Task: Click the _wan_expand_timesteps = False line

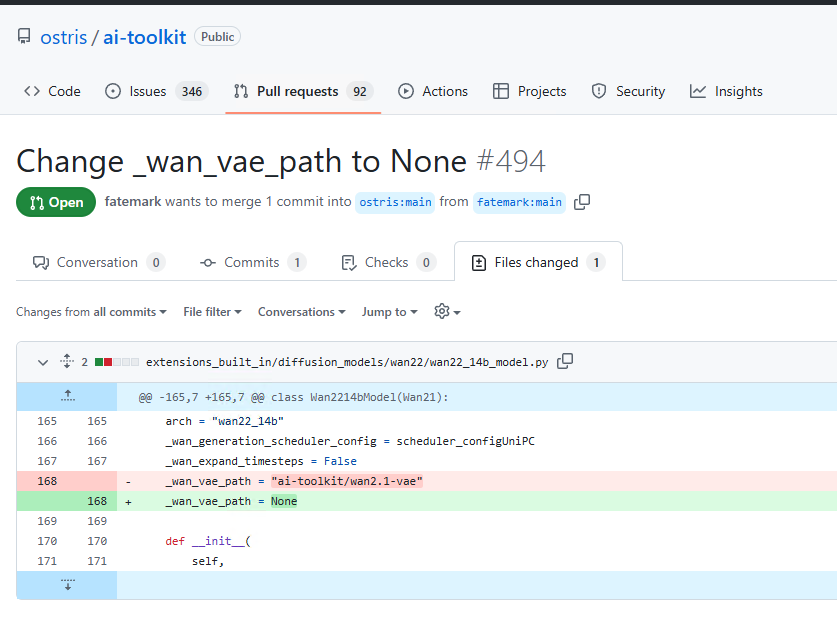Action: click(x=260, y=461)
